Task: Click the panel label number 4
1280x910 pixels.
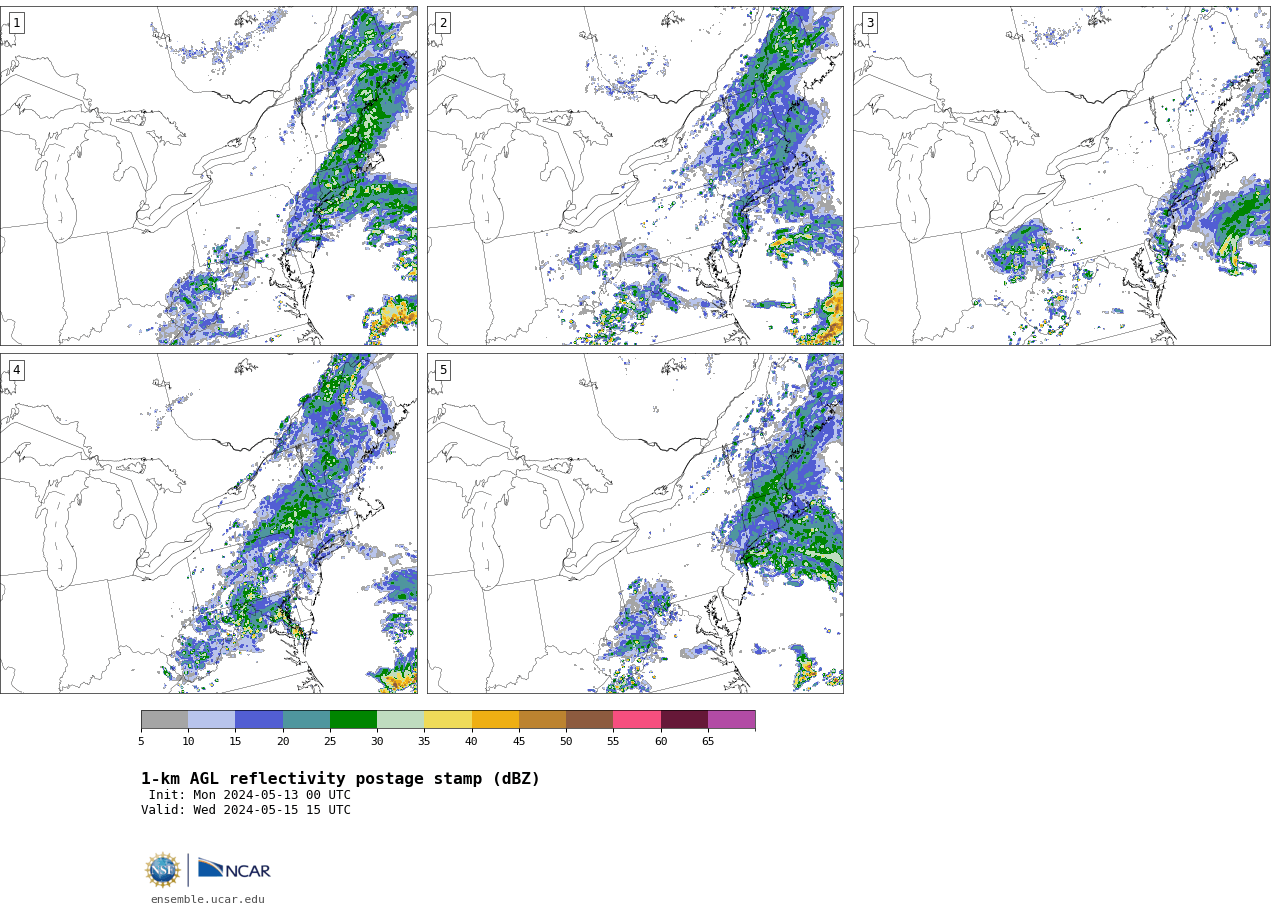Action: (16, 370)
